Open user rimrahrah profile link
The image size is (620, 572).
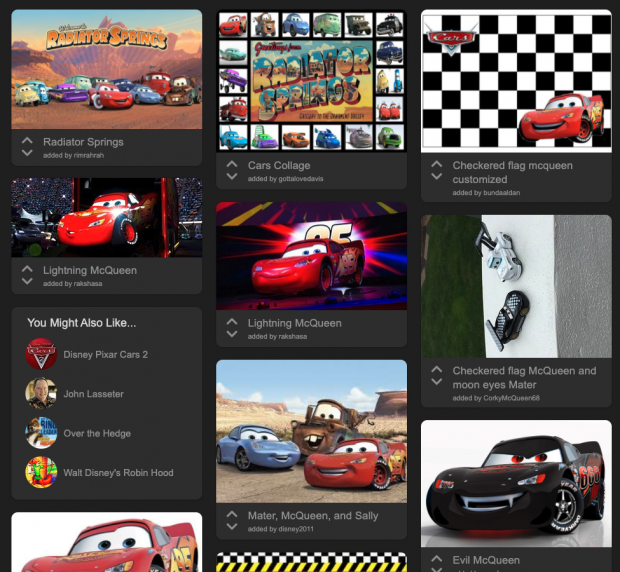click(x=89, y=155)
